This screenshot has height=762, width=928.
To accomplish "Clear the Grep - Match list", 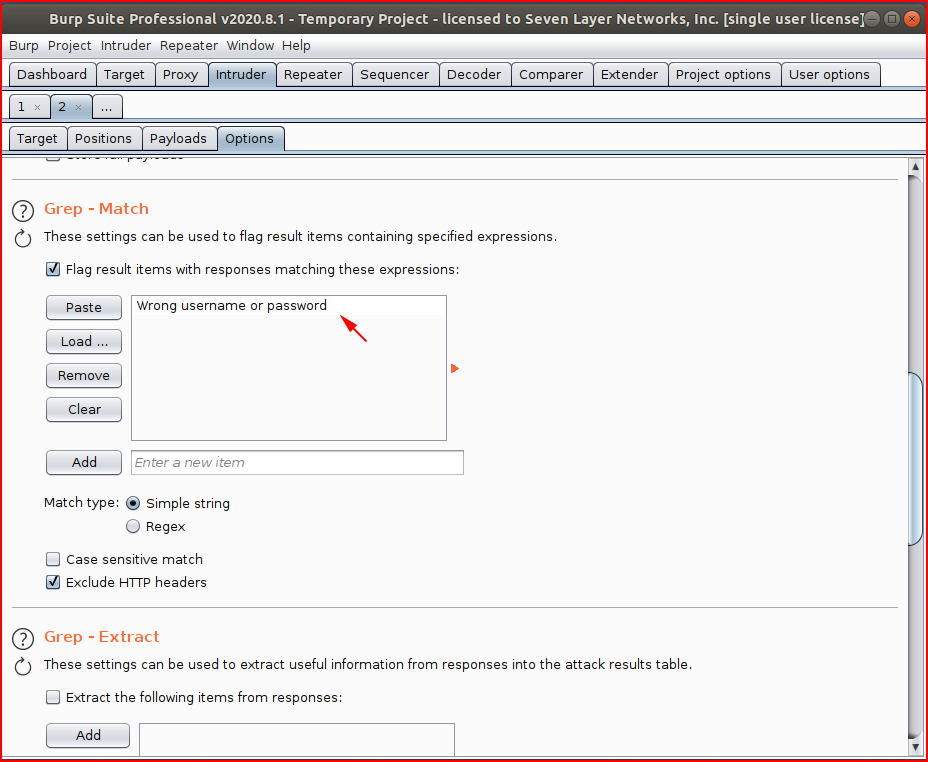I will tap(84, 409).
